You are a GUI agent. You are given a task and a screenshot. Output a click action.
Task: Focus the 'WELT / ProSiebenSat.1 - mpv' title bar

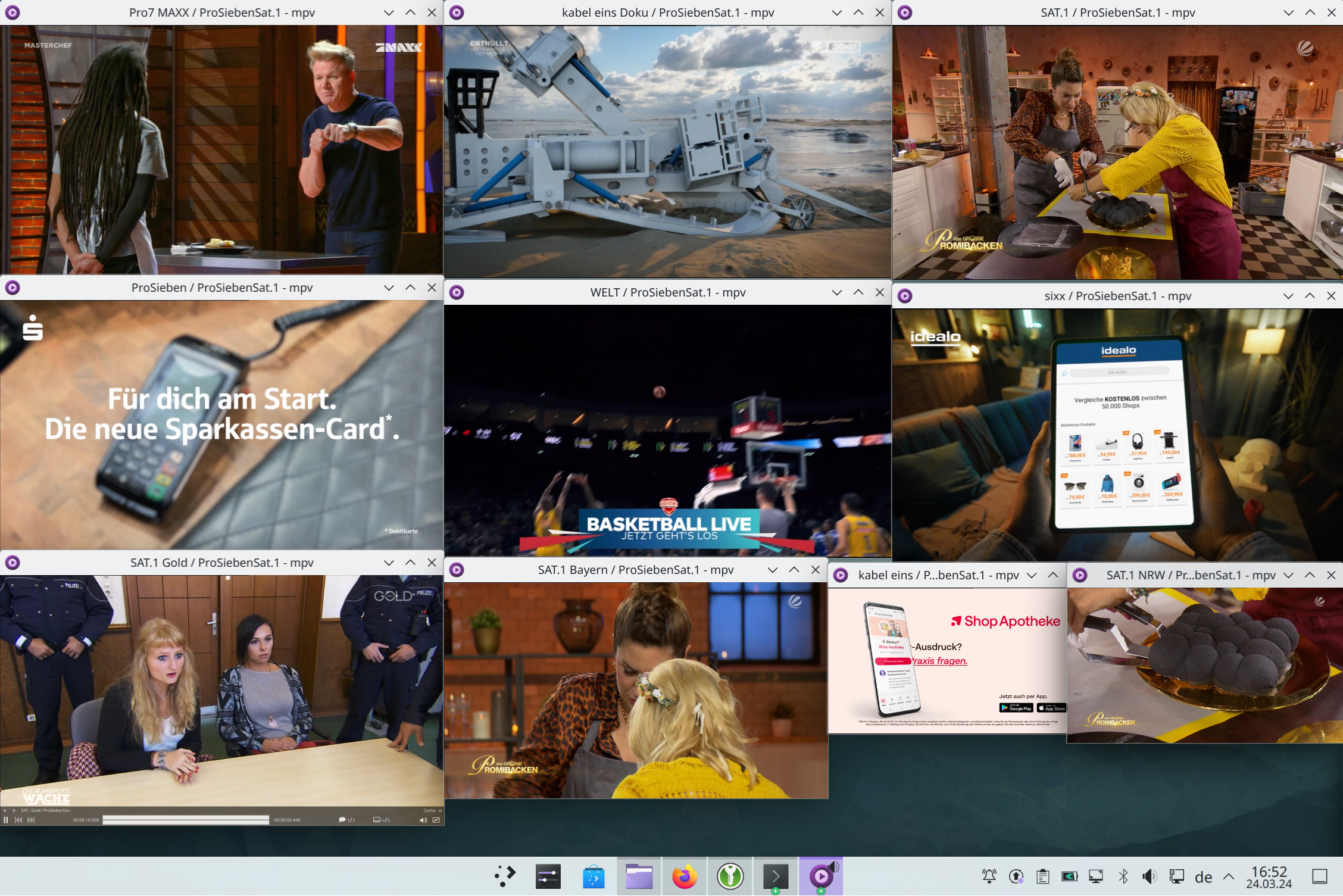click(667, 292)
